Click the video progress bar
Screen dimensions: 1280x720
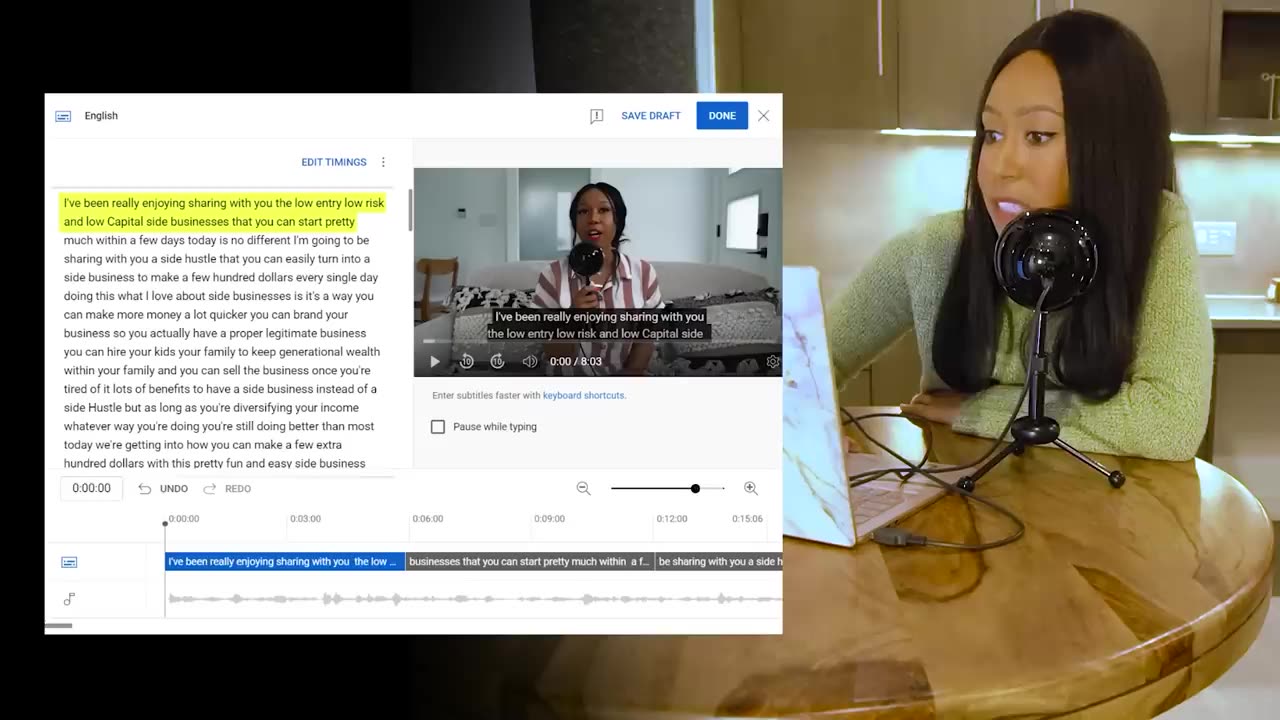[x=598, y=343]
